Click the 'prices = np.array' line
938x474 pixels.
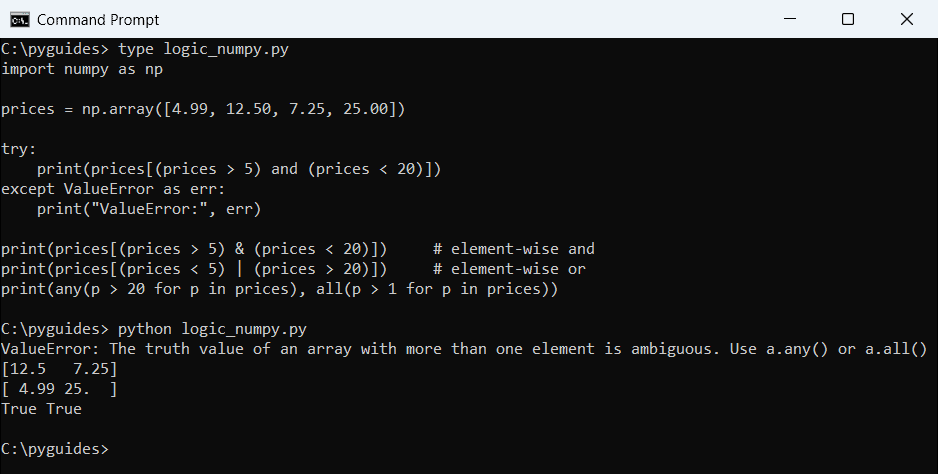click(x=203, y=109)
